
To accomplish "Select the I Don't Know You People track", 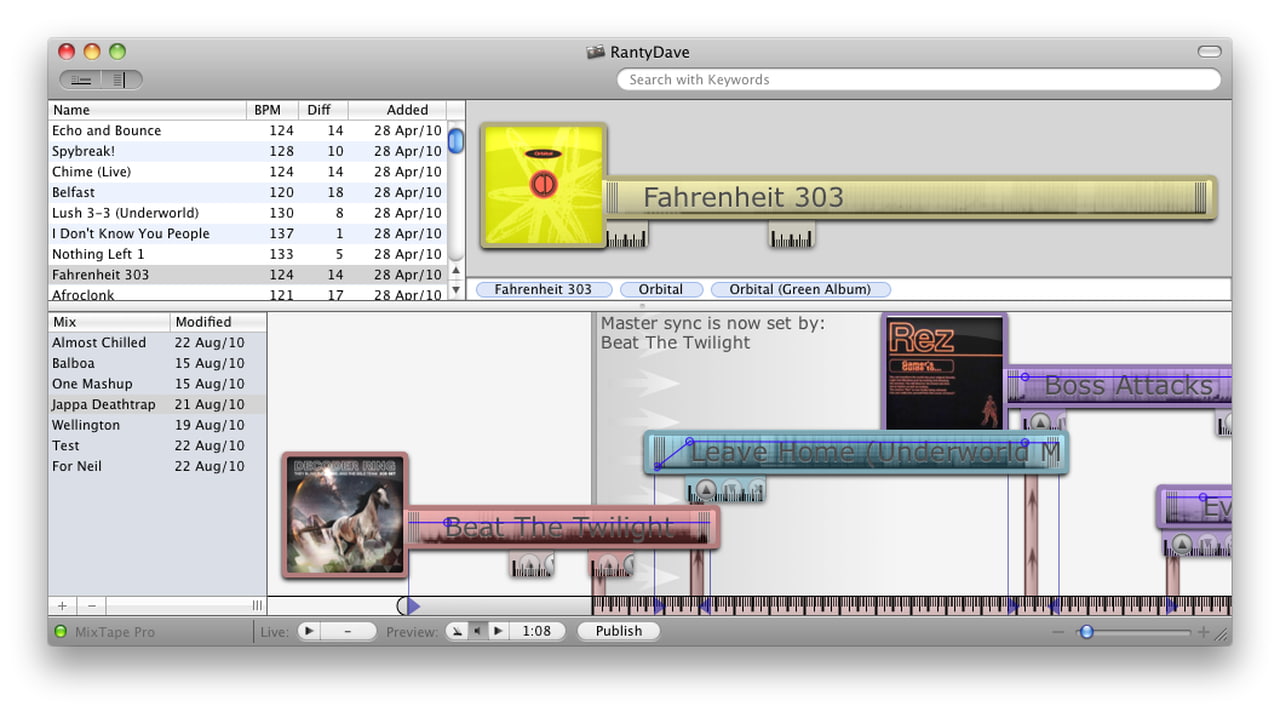I will click(247, 233).
